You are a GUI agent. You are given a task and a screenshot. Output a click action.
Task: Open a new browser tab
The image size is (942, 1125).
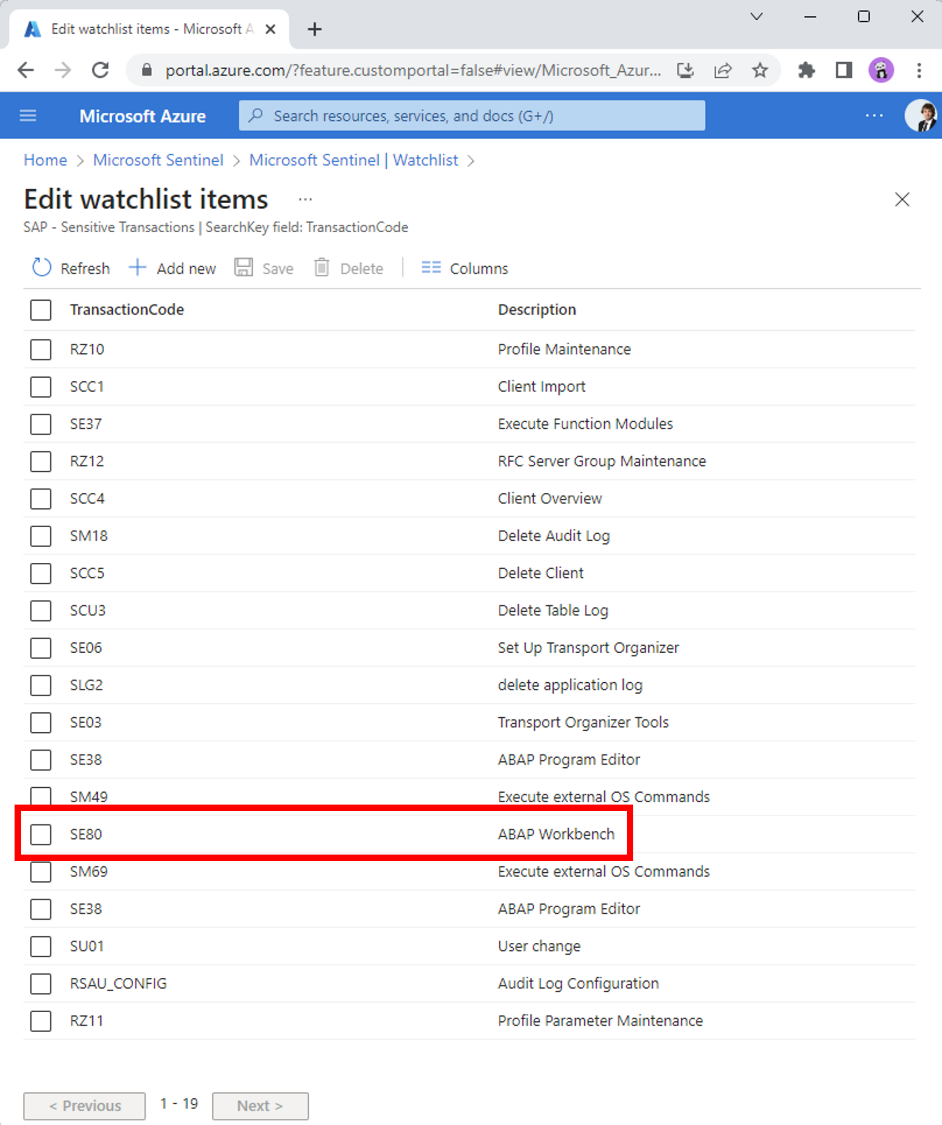point(314,29)
